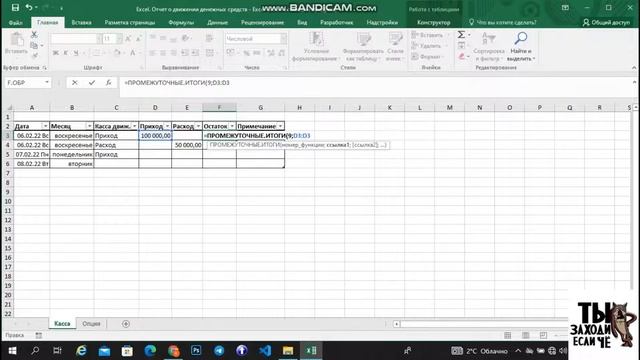Open the Insert Function fx dialog
640x360 pixels.
click(108, 82)
